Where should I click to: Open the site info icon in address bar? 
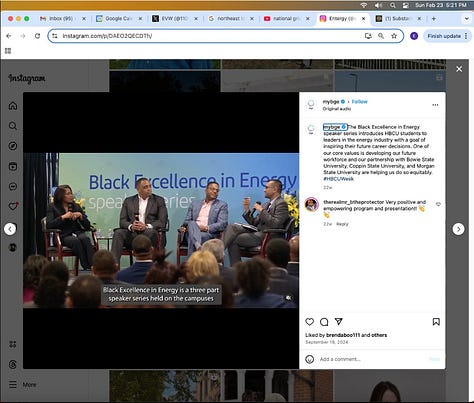click(55, 36)
